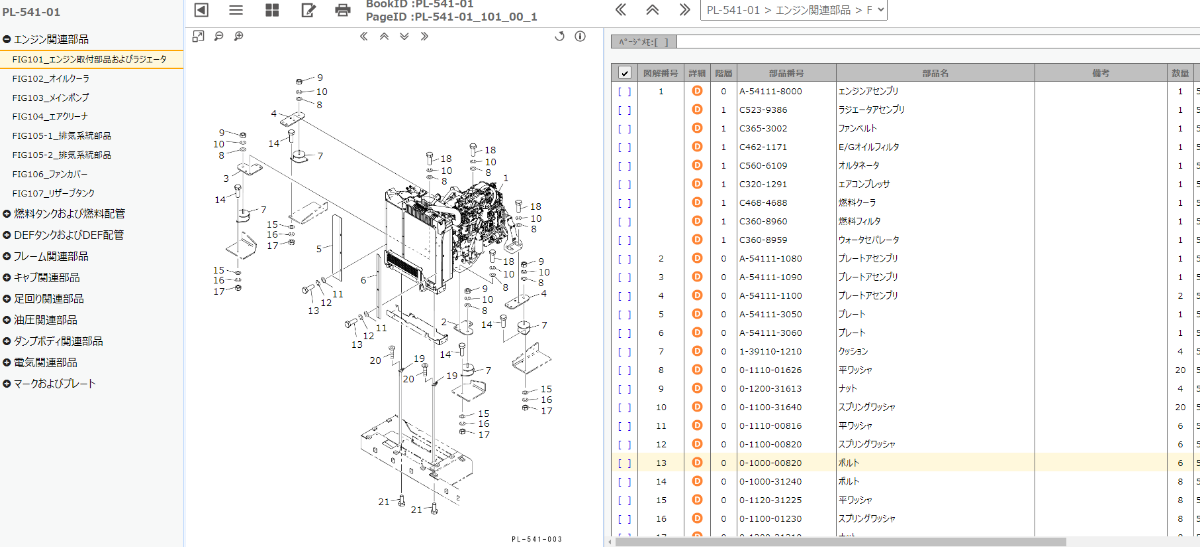The height and width of the screenshot is (550, 1200).
Task: Select FIG102_オイルクーラ in the tree
Action: click(x=50, y=79)
